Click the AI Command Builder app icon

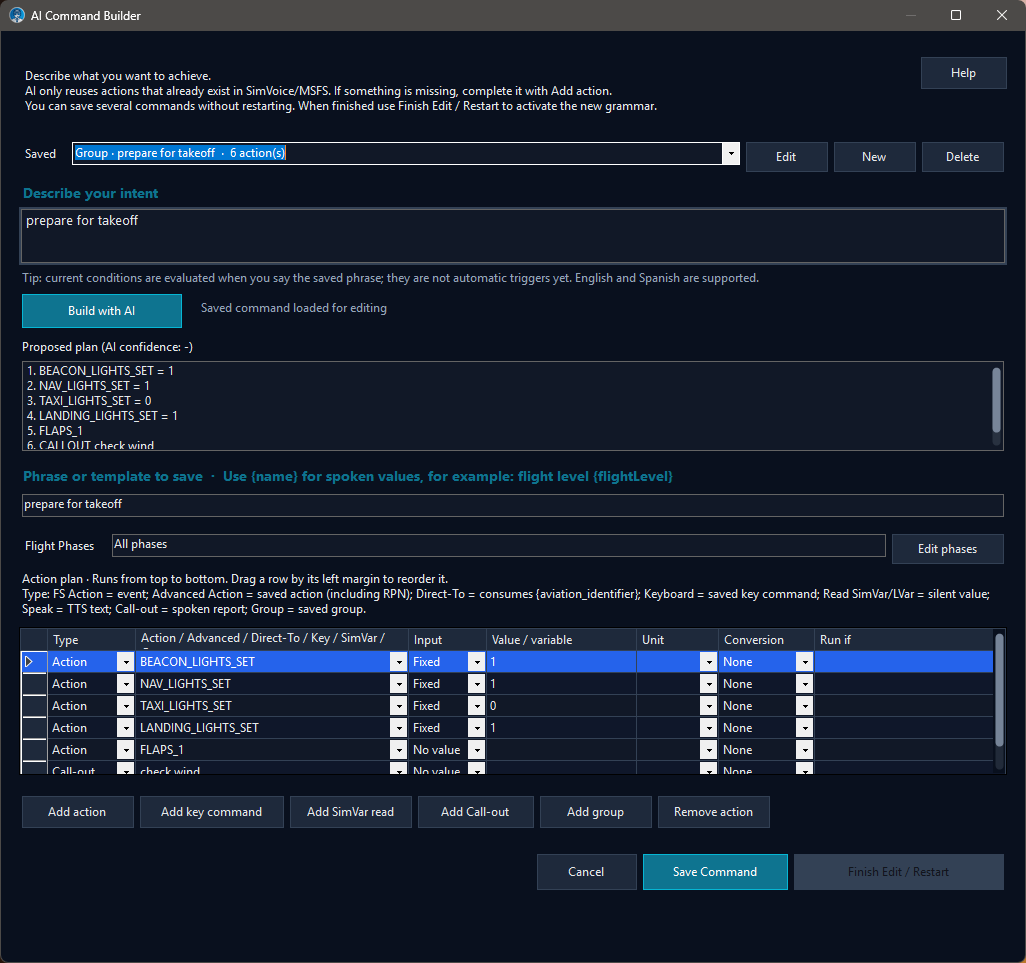[x=17, y=15]
